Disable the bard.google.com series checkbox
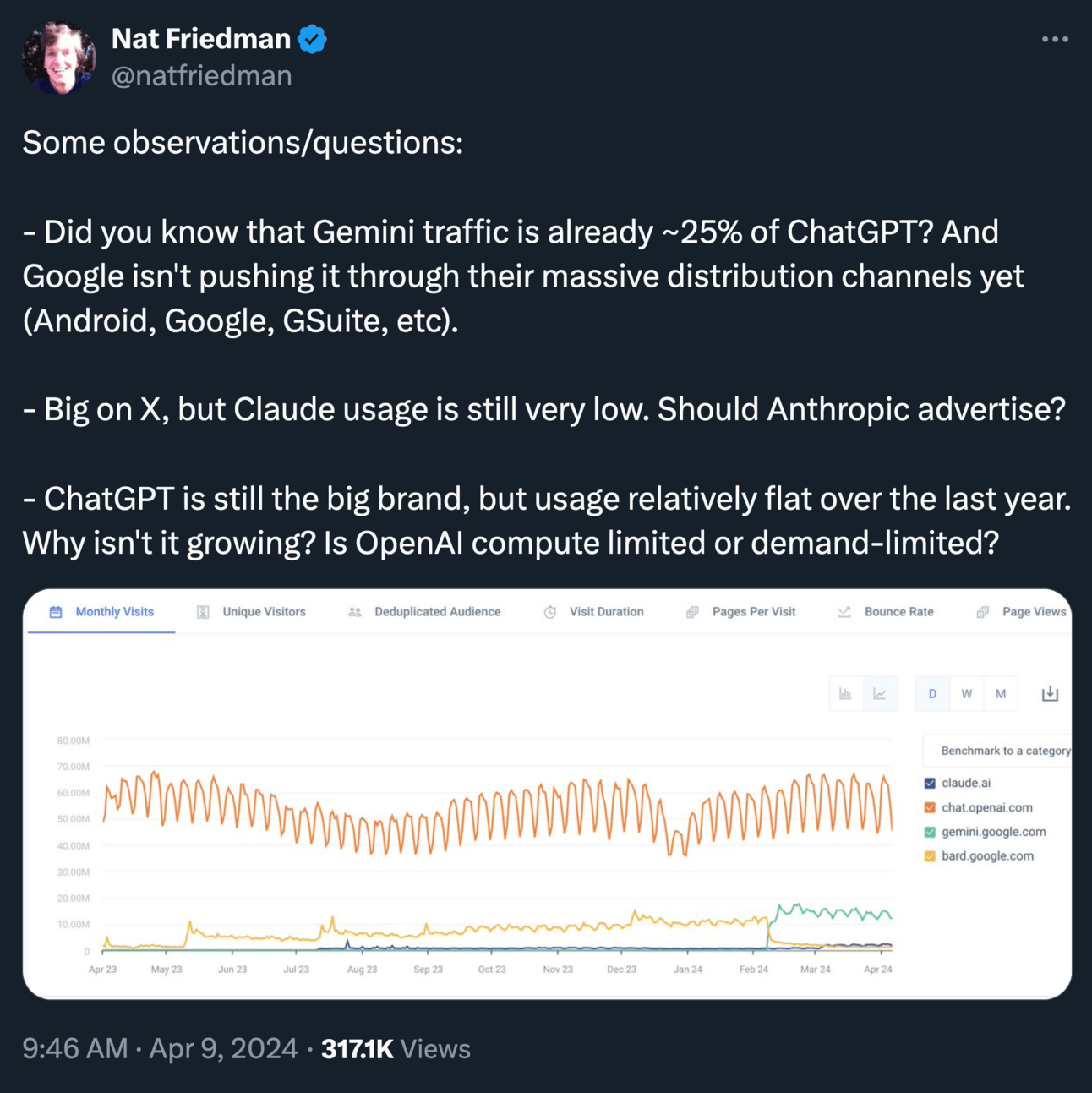 (930, 856)
